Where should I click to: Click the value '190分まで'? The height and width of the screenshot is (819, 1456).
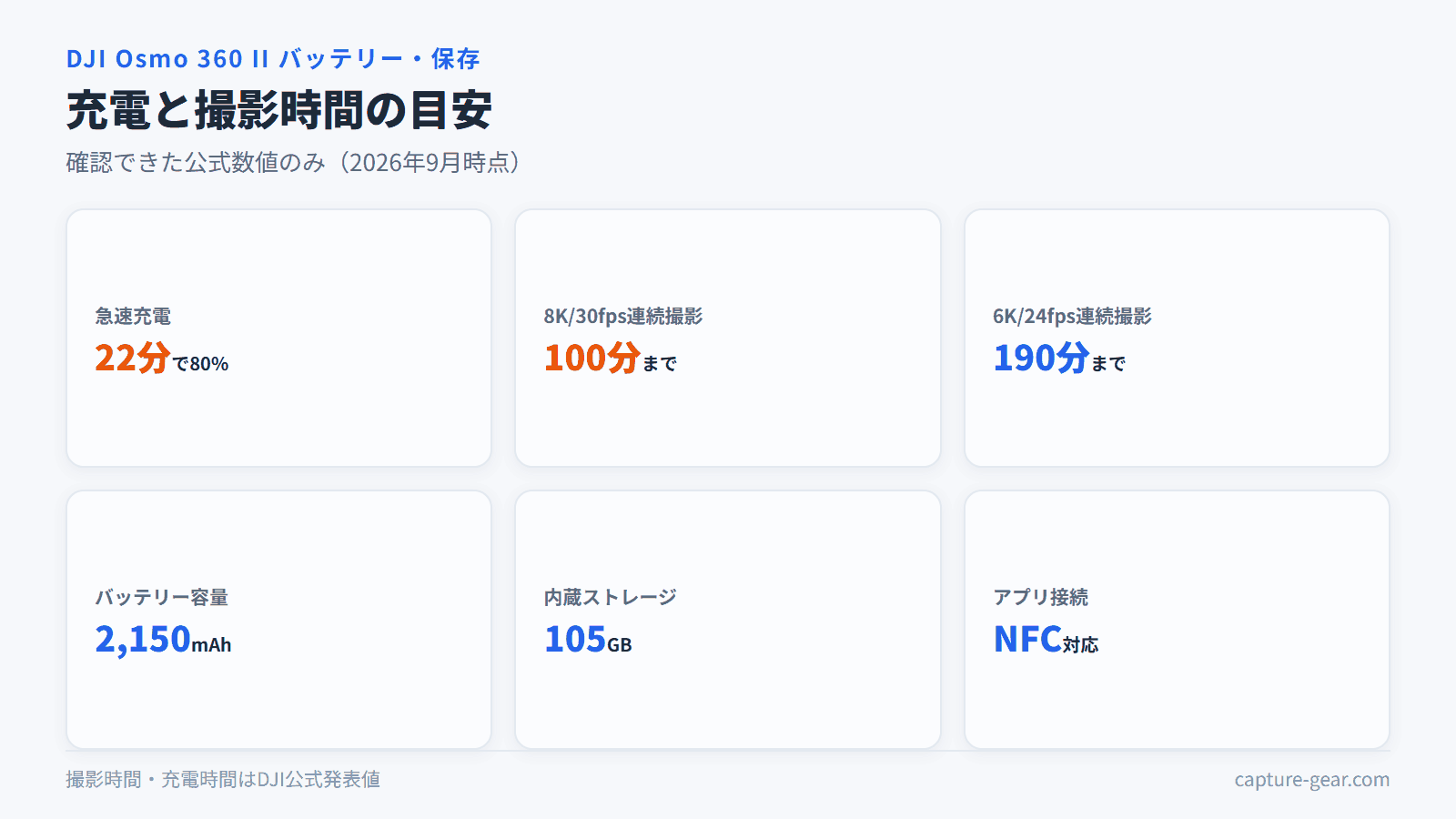point(1059,358)
